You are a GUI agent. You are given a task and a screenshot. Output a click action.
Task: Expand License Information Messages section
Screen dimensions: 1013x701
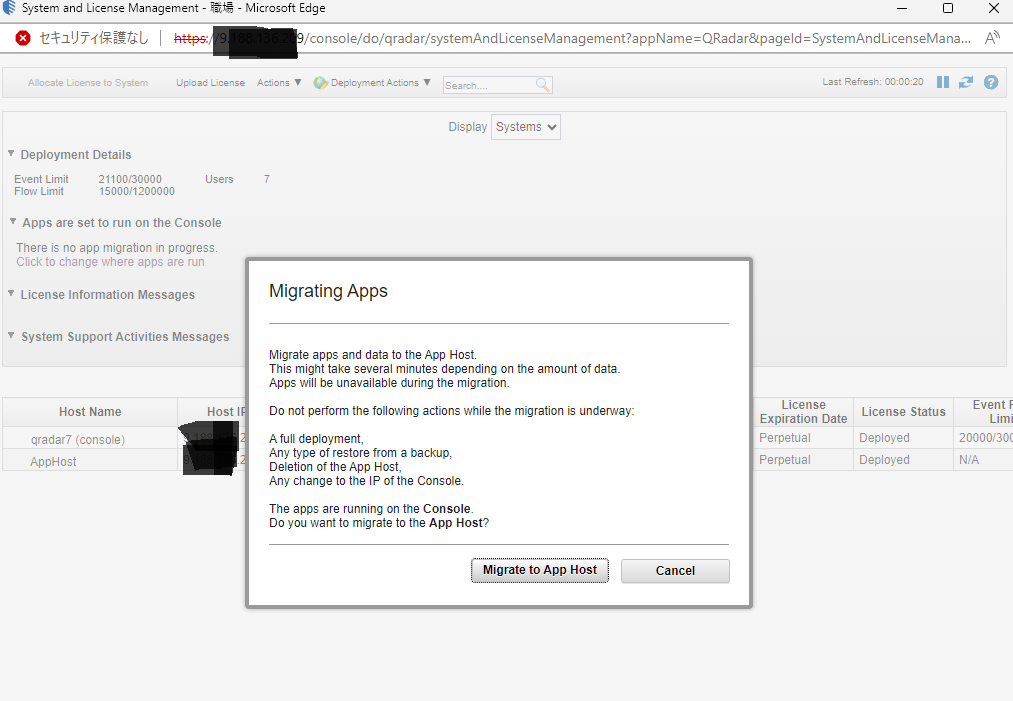[11, 293]
